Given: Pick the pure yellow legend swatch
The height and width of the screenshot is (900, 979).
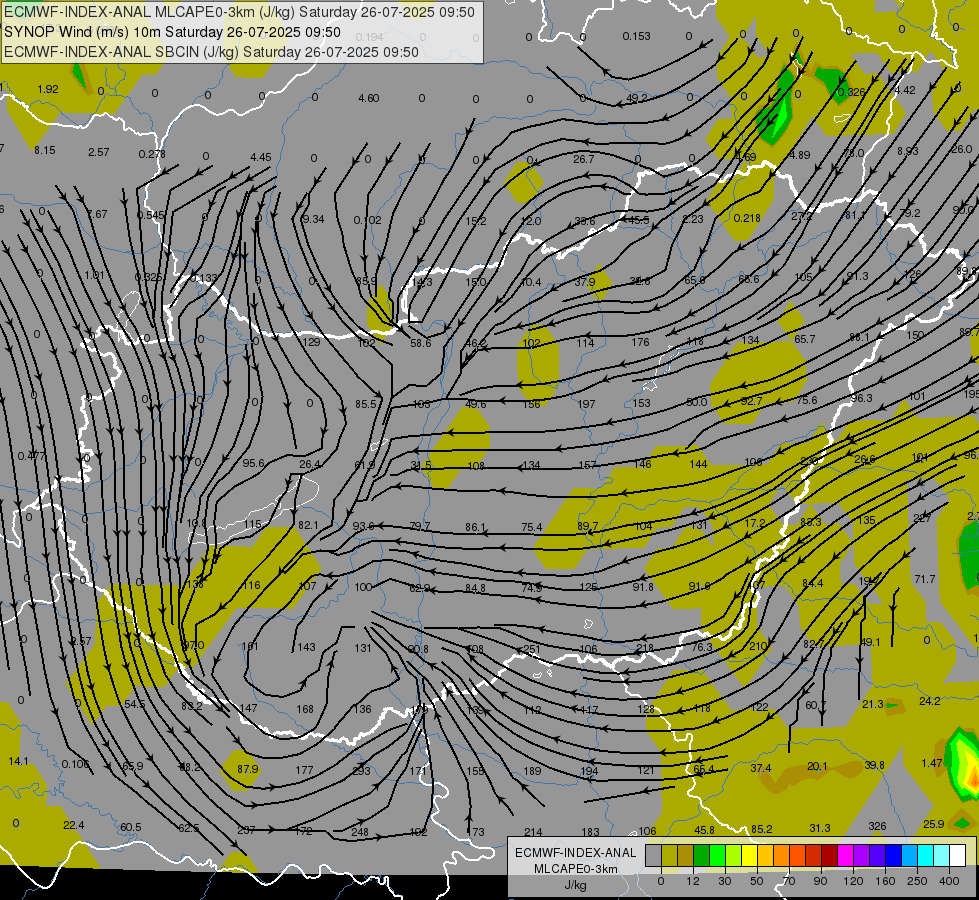Looking at the screenshot, I should (749, 855).
